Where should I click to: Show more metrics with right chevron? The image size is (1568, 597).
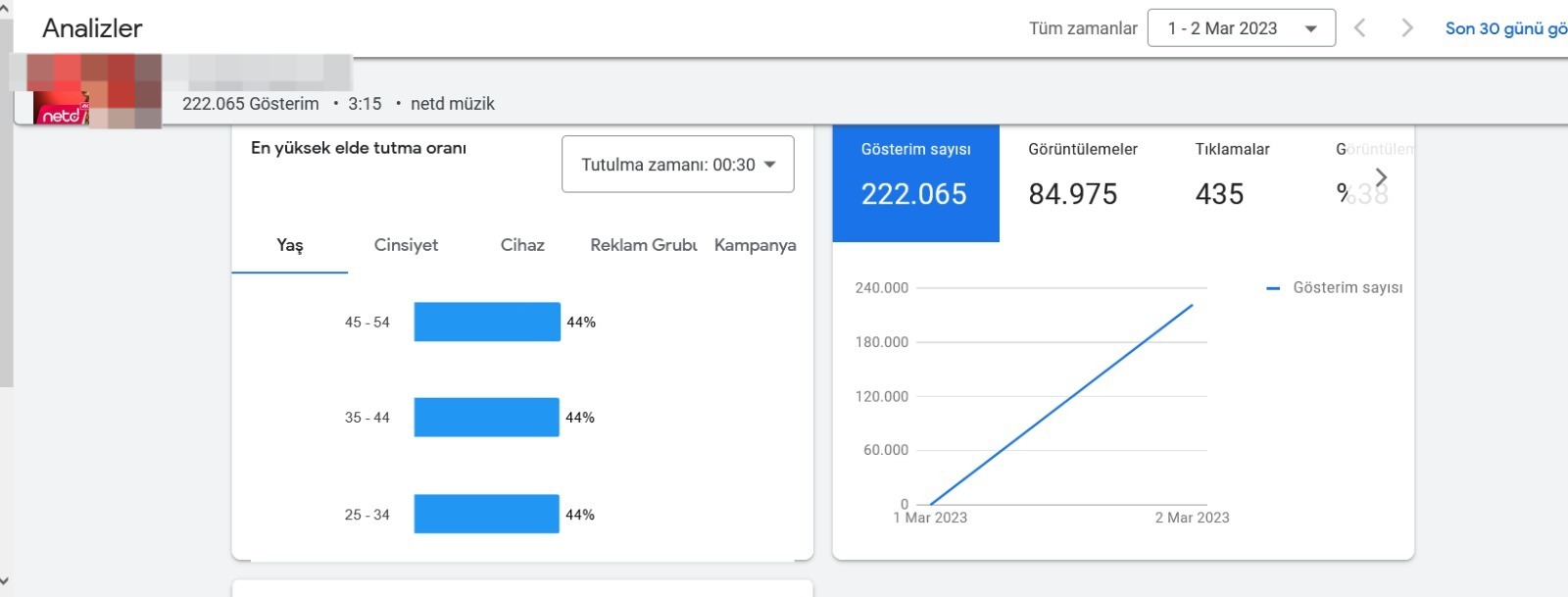click(x=1381, y=177)
